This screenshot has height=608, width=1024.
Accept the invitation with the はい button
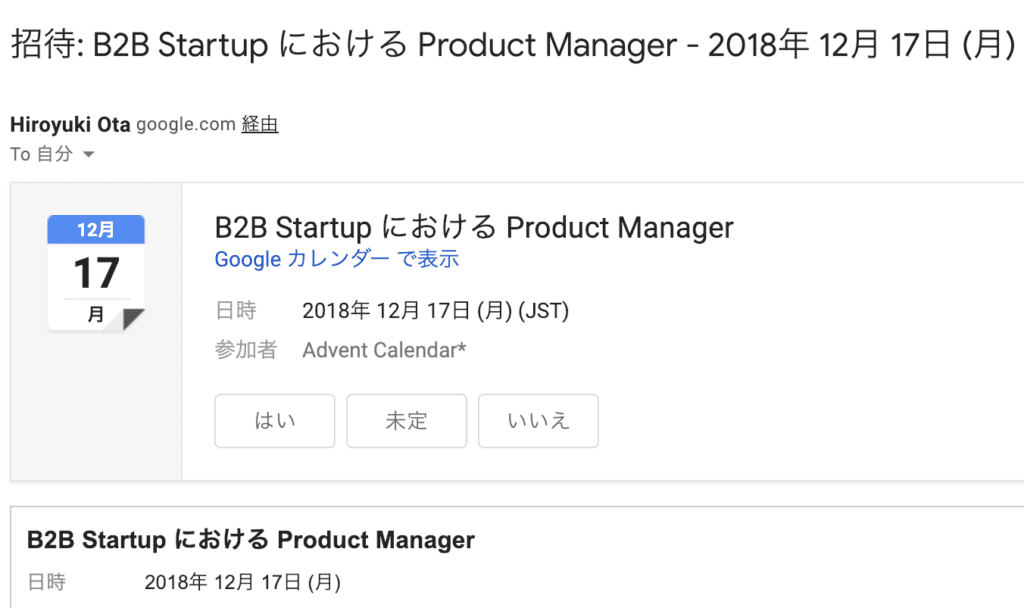coord(275,421)
